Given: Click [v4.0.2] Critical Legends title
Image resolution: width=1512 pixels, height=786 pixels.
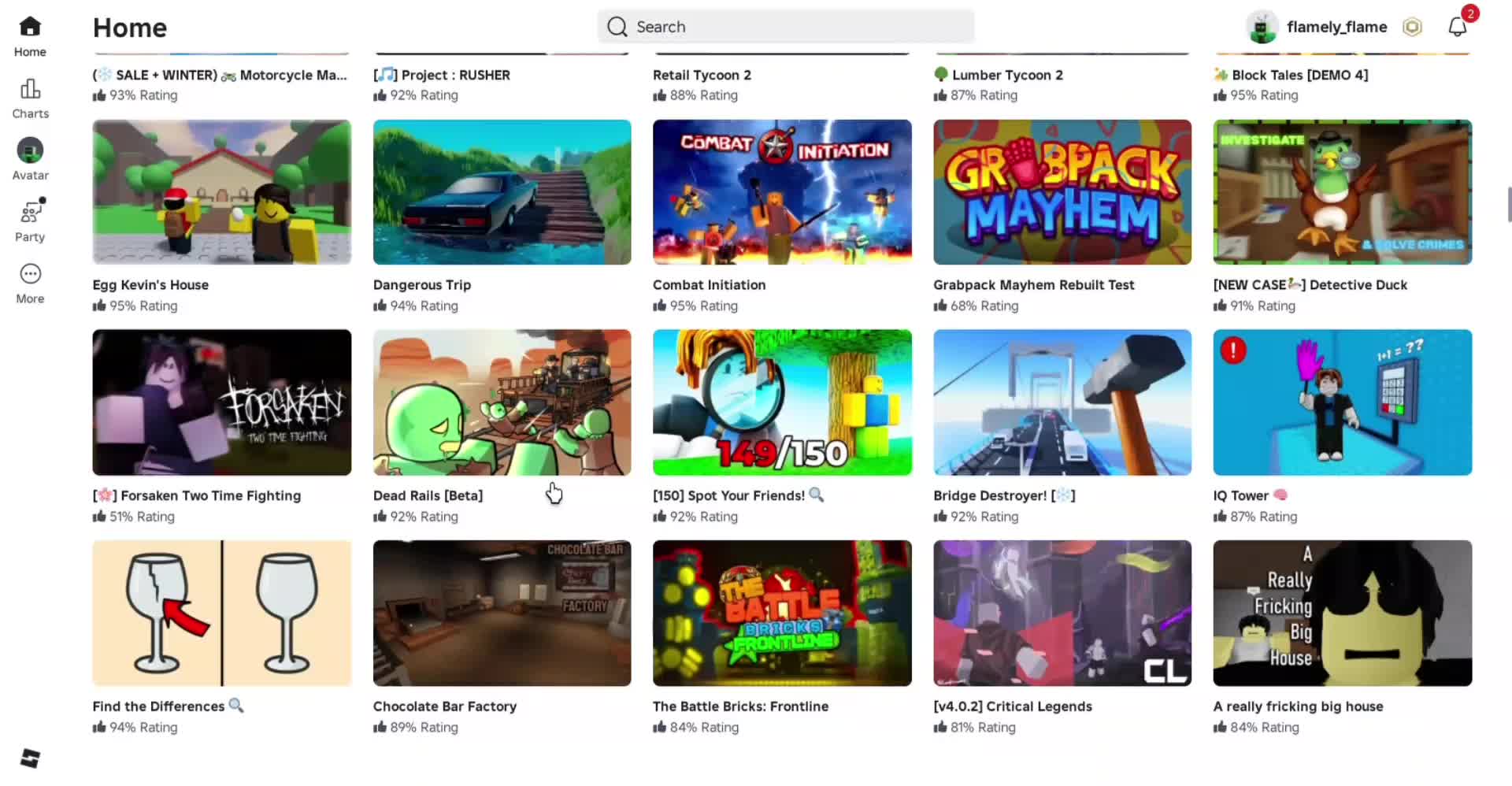Looking at the screenshot, I should pyautogui.click(x=1013, y=706).
